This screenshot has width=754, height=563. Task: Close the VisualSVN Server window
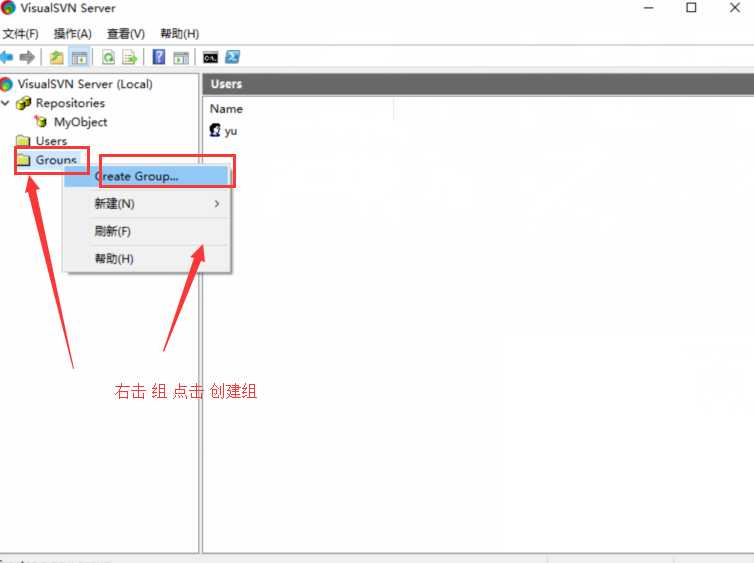(735, 8)
